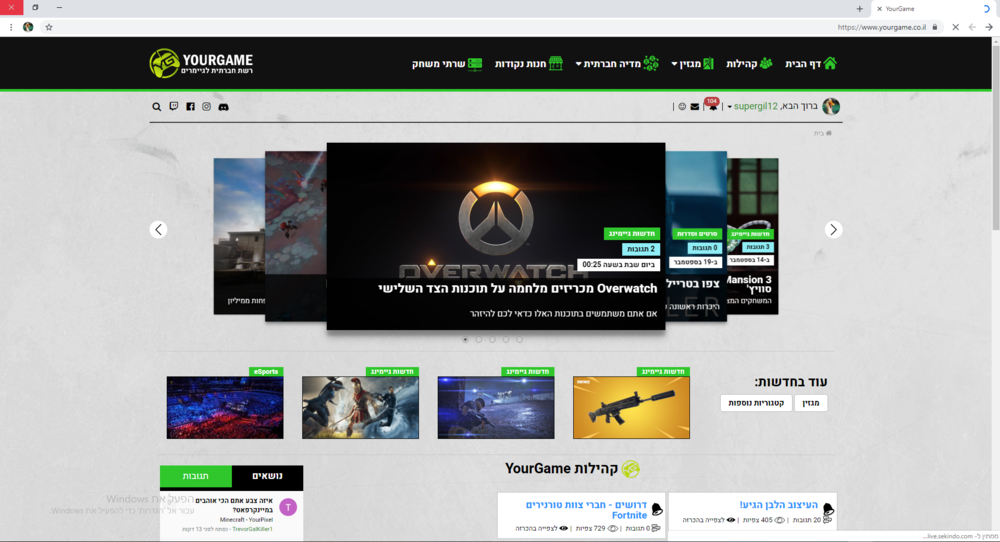1000x542 pixels.
Task: Switch to the תגובות tab
Action: pos(196,476)
